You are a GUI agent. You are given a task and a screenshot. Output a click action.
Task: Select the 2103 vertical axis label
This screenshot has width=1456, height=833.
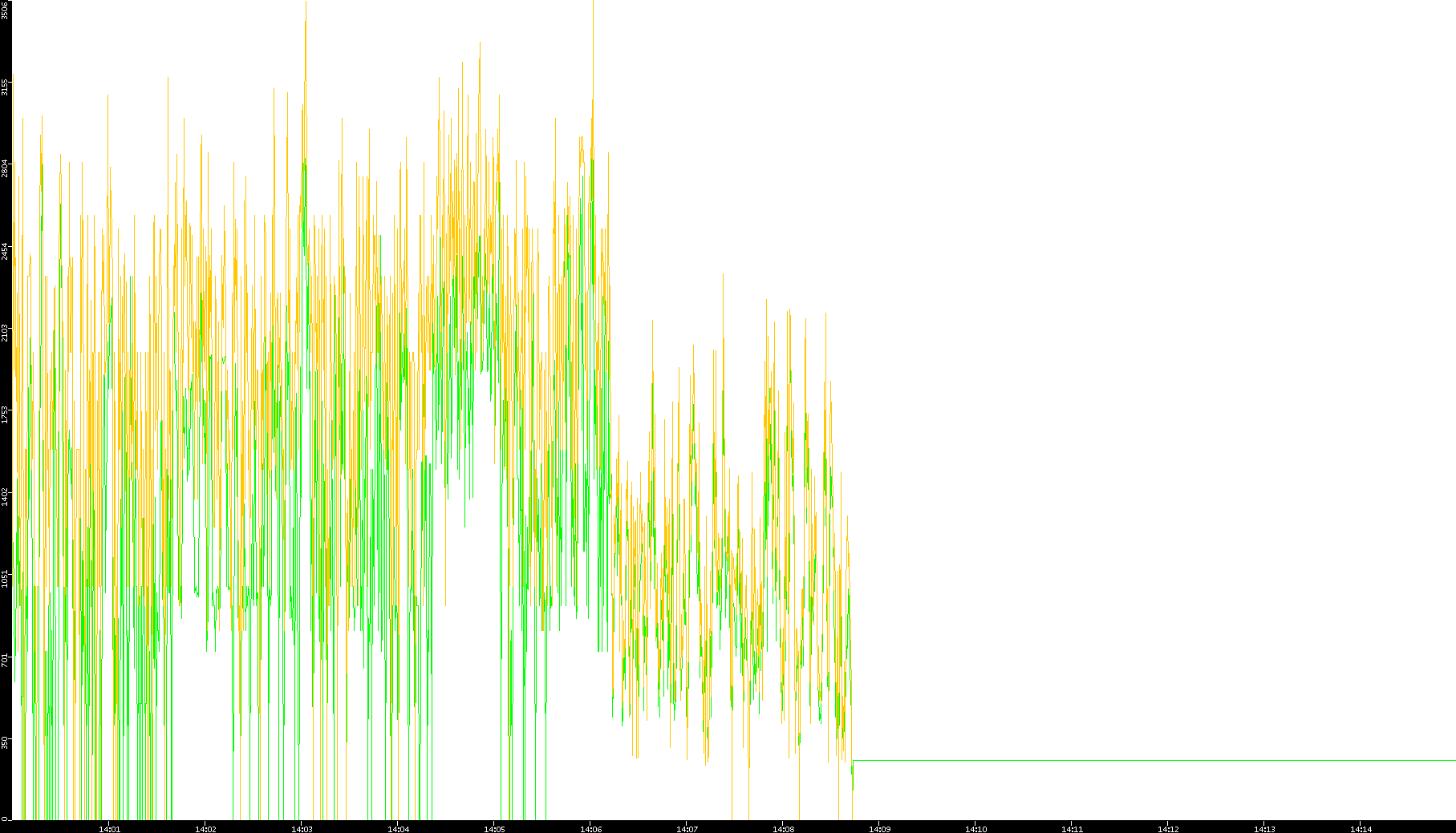[6, 332]
